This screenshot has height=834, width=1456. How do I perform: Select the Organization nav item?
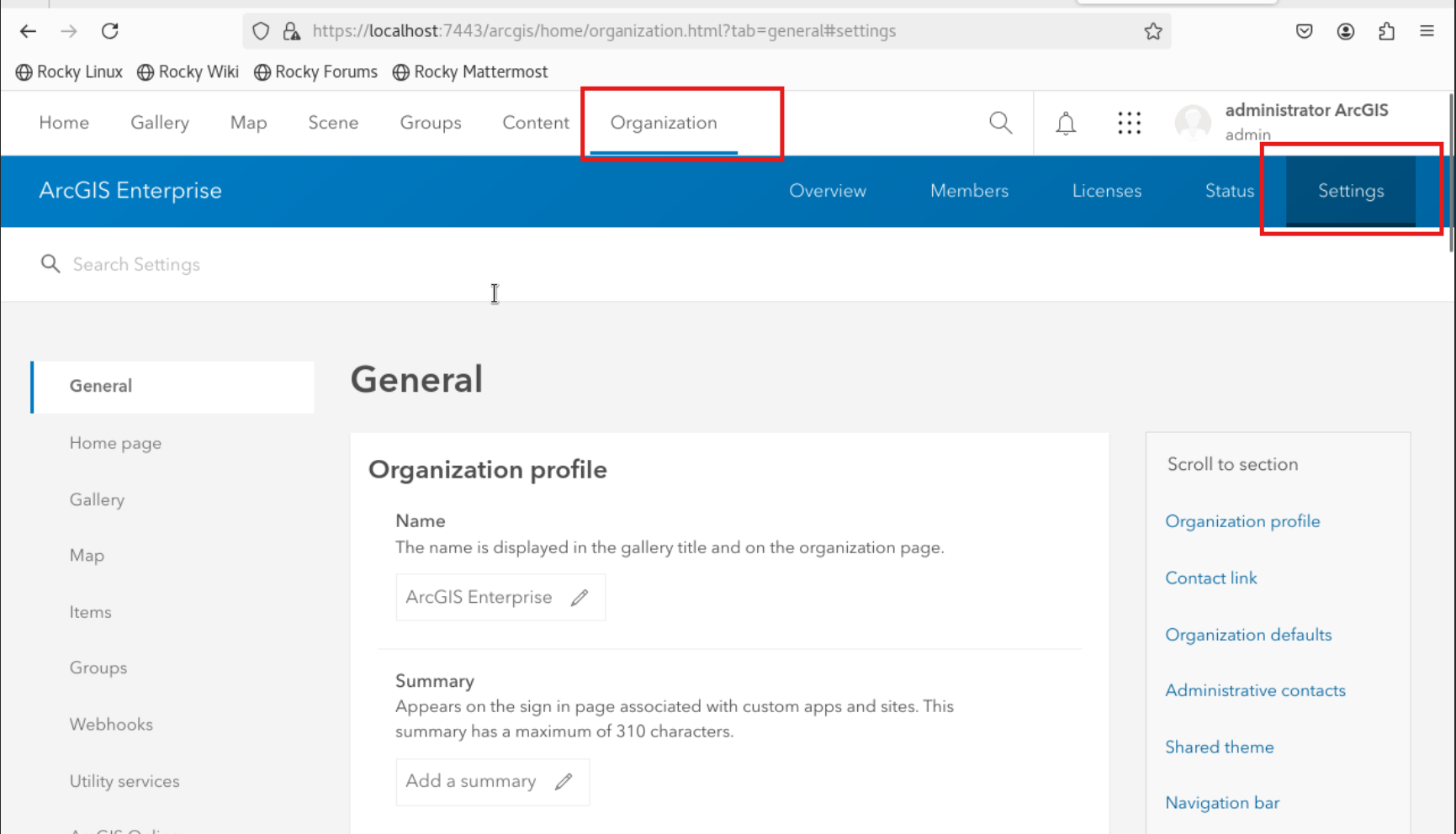[x=664, y=123]
